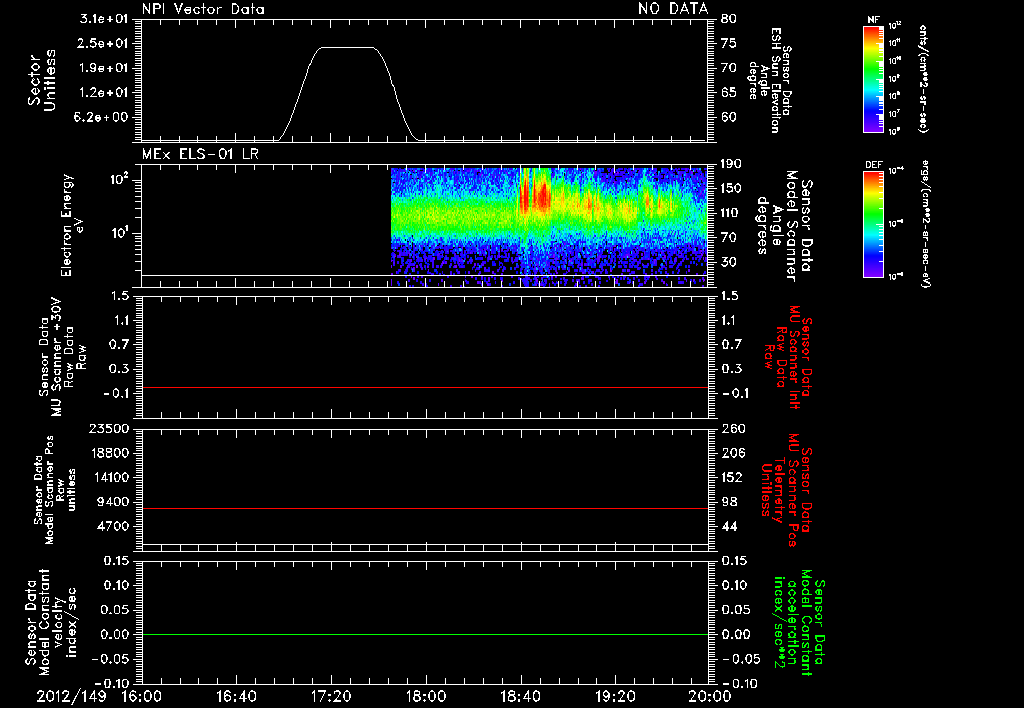The height and width of the screenshot is (708, 1024).
Task: Click the "MU Scanner +30V Raw Data" axis label
Action: coord(62,357)
